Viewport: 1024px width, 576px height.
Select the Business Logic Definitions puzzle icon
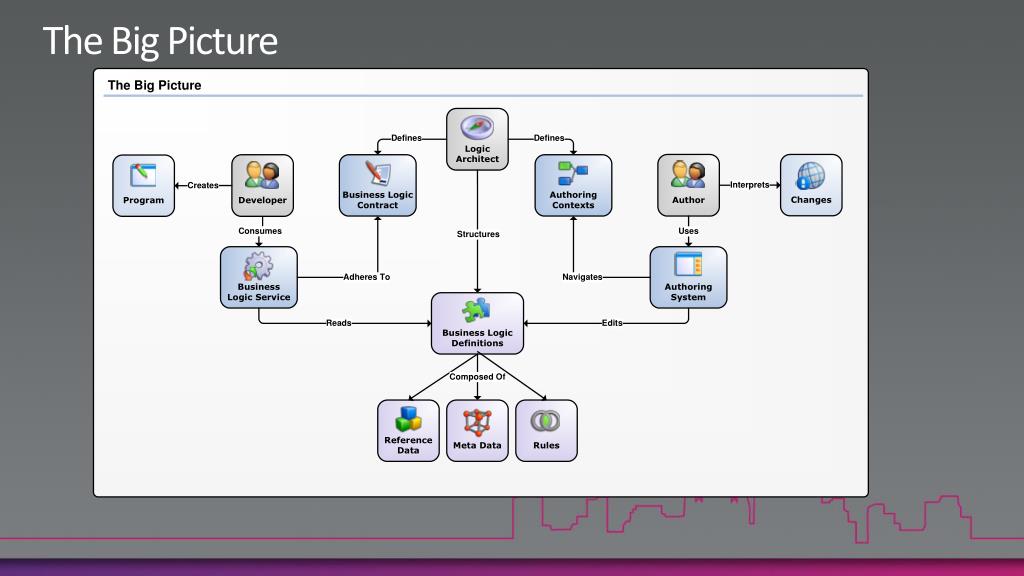[477, 311]
